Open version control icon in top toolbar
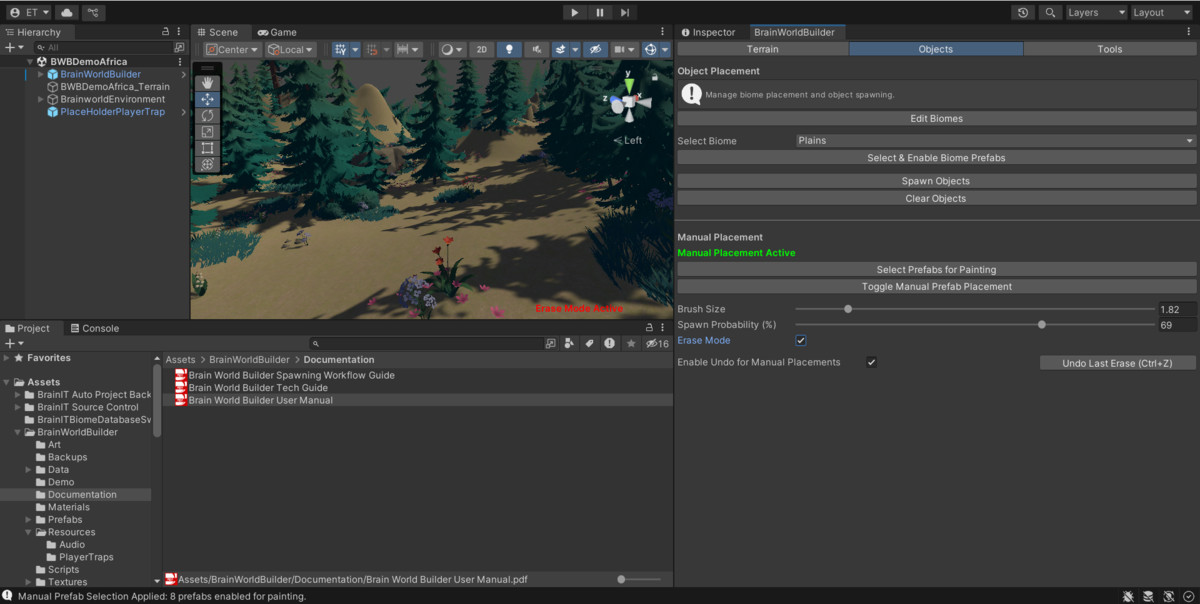Viewport: 1200px width, 604px height. click(93, 12)
